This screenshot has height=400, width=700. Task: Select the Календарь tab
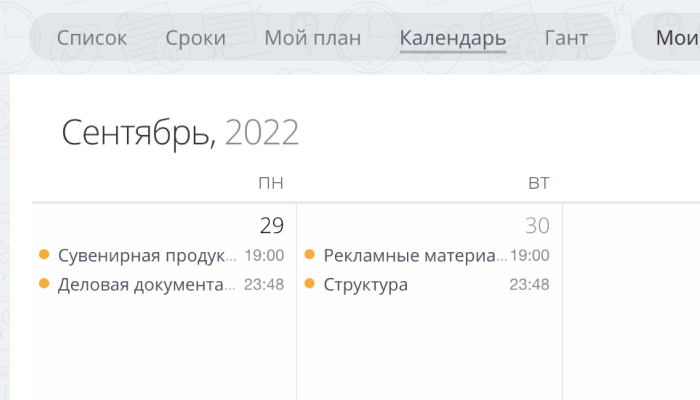pos(452,39)
